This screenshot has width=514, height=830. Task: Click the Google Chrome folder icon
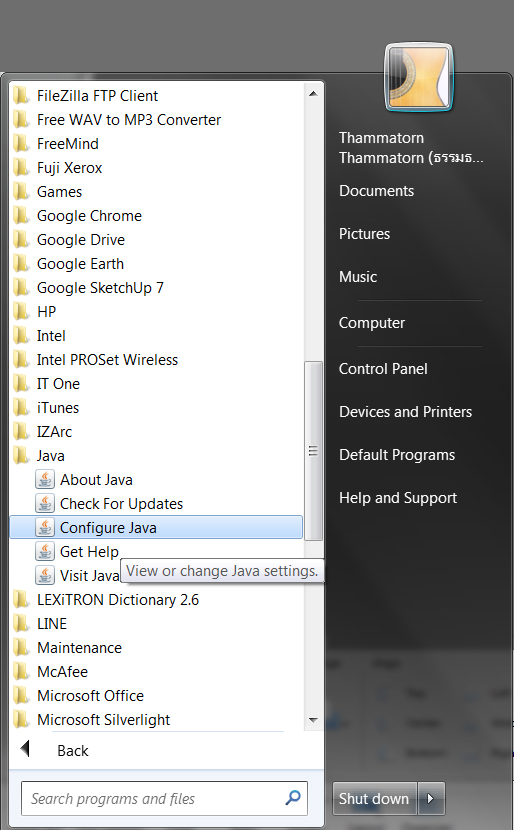click(21, 215)
